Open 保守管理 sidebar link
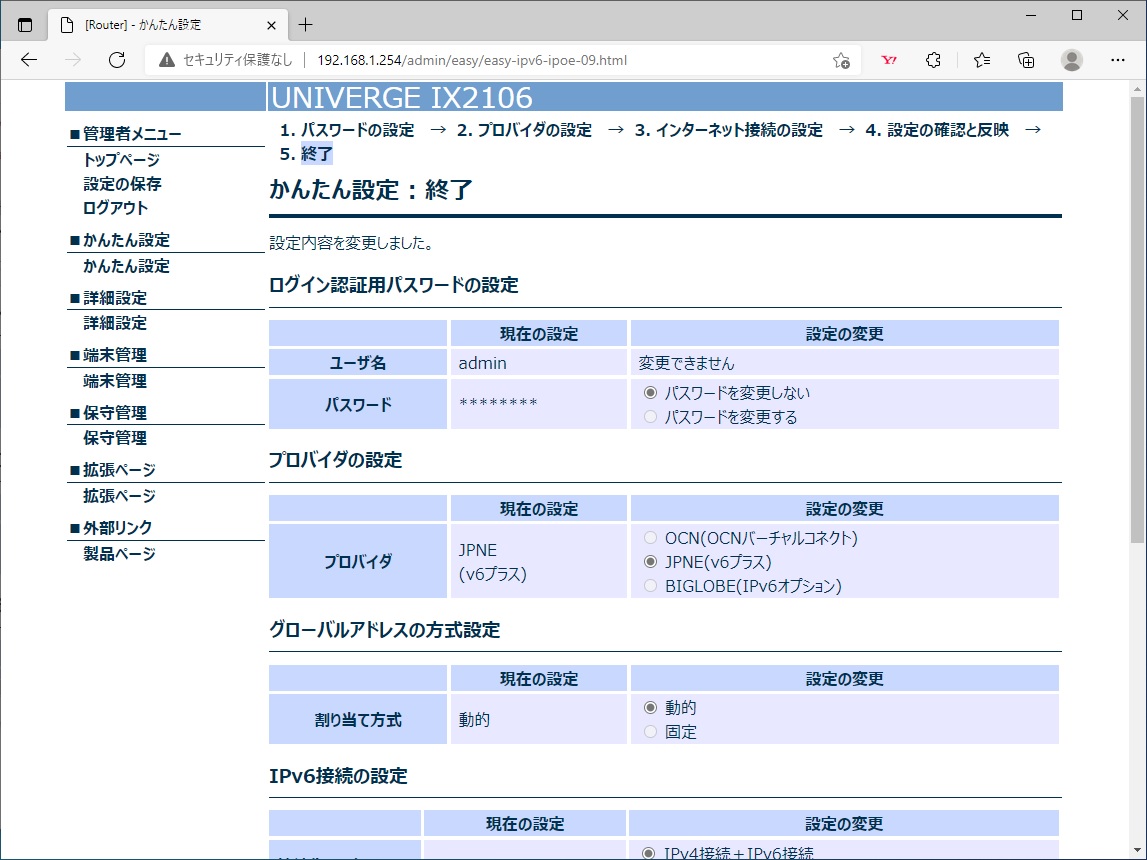Viewport: 1147px width, 860px height. [115, 438]
